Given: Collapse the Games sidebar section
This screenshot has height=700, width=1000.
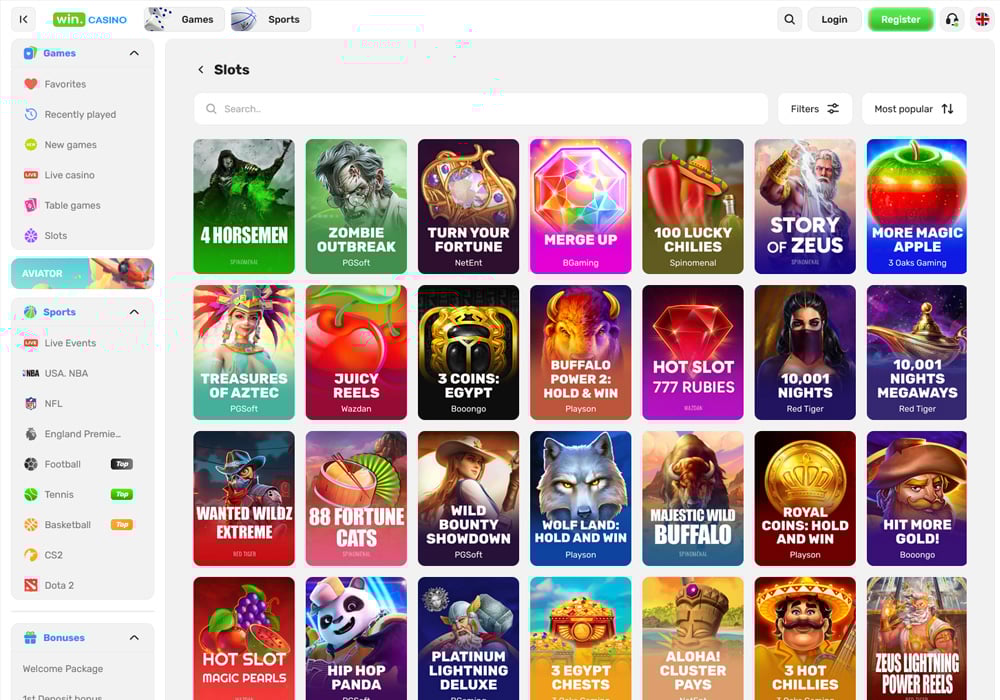Looking at the screenshot, I should pyautogui.click(x=134, y=53).
